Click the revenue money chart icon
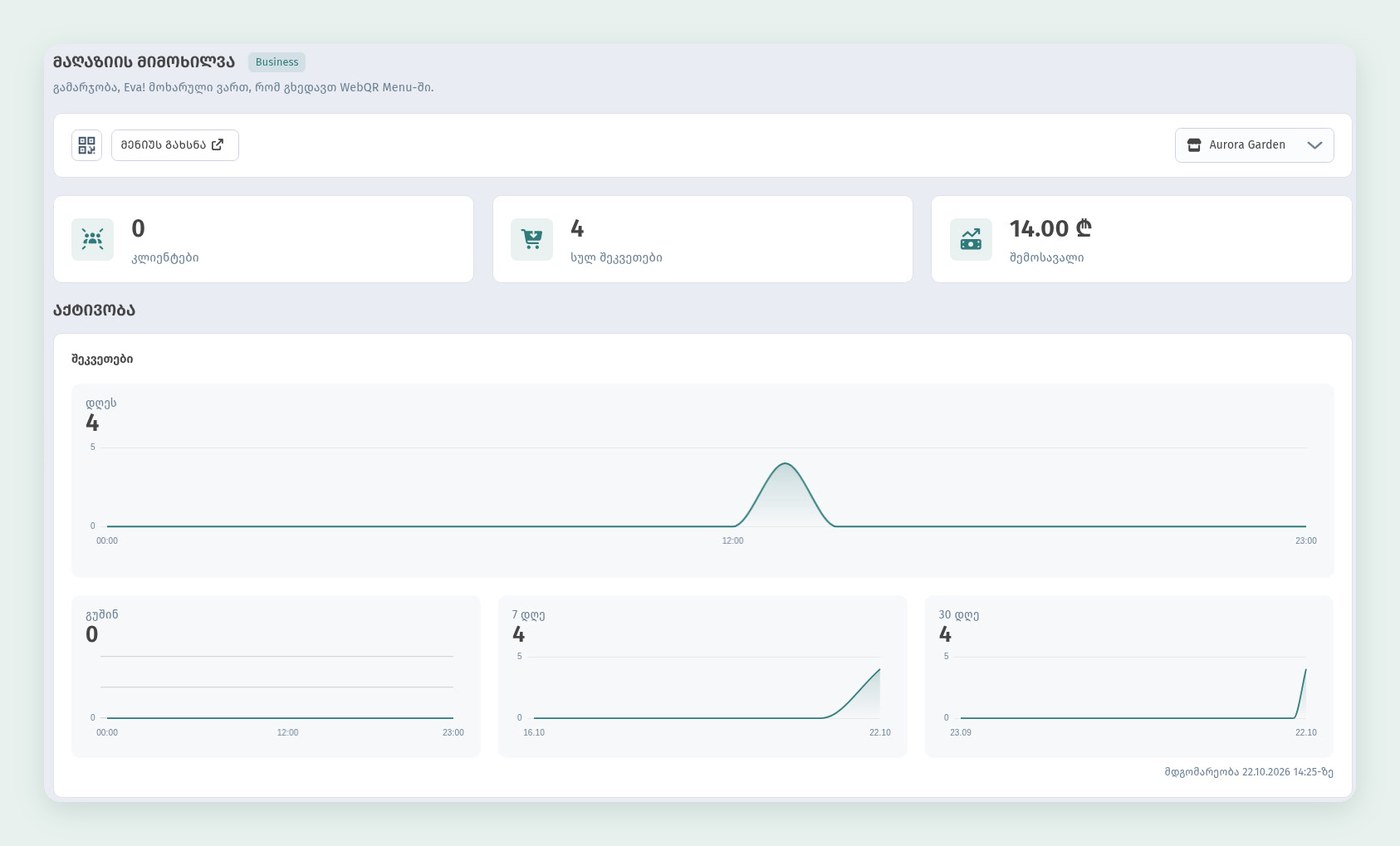 pos(971,239)
